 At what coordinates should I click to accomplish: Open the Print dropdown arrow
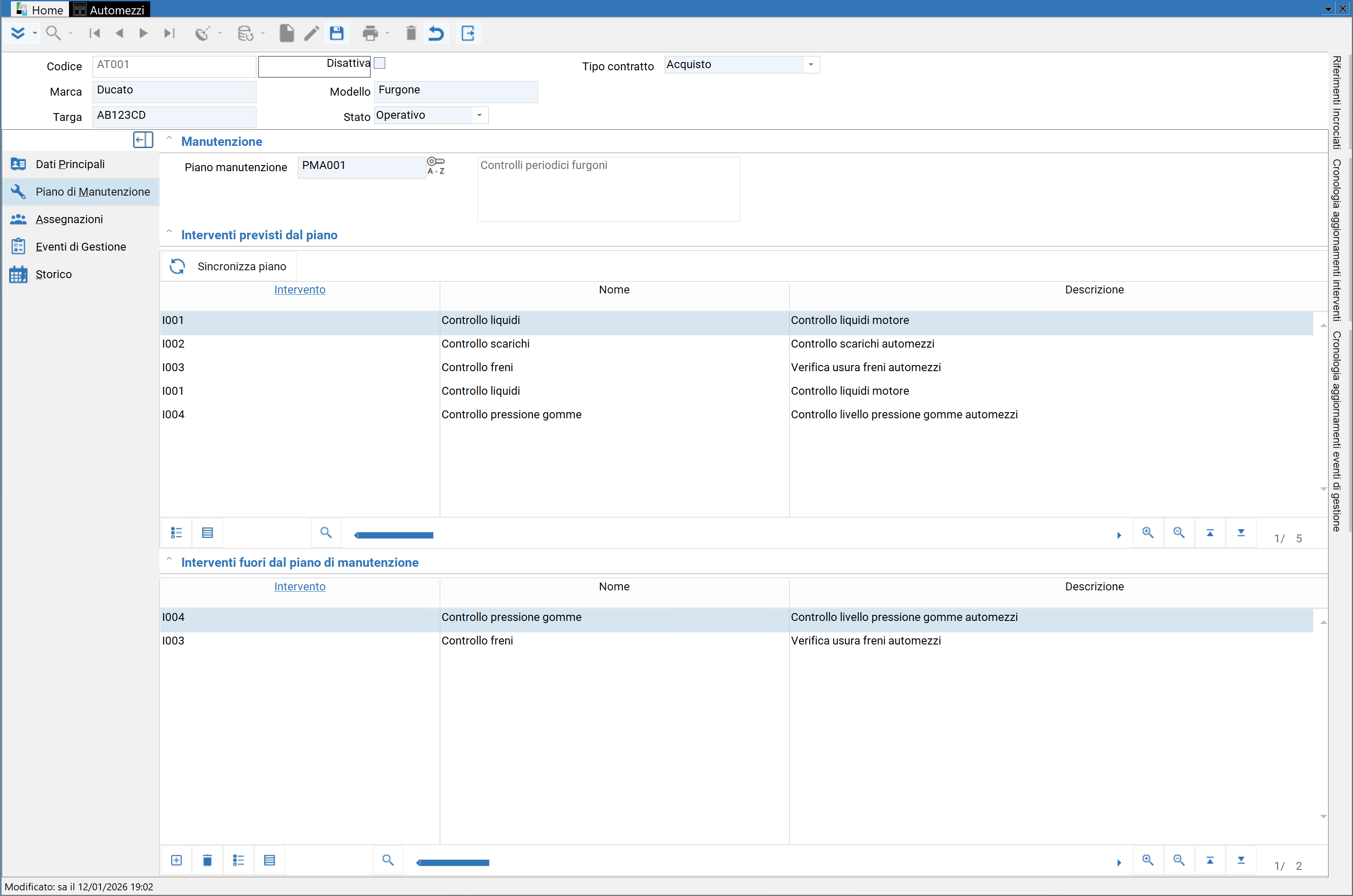coord(387,33)
